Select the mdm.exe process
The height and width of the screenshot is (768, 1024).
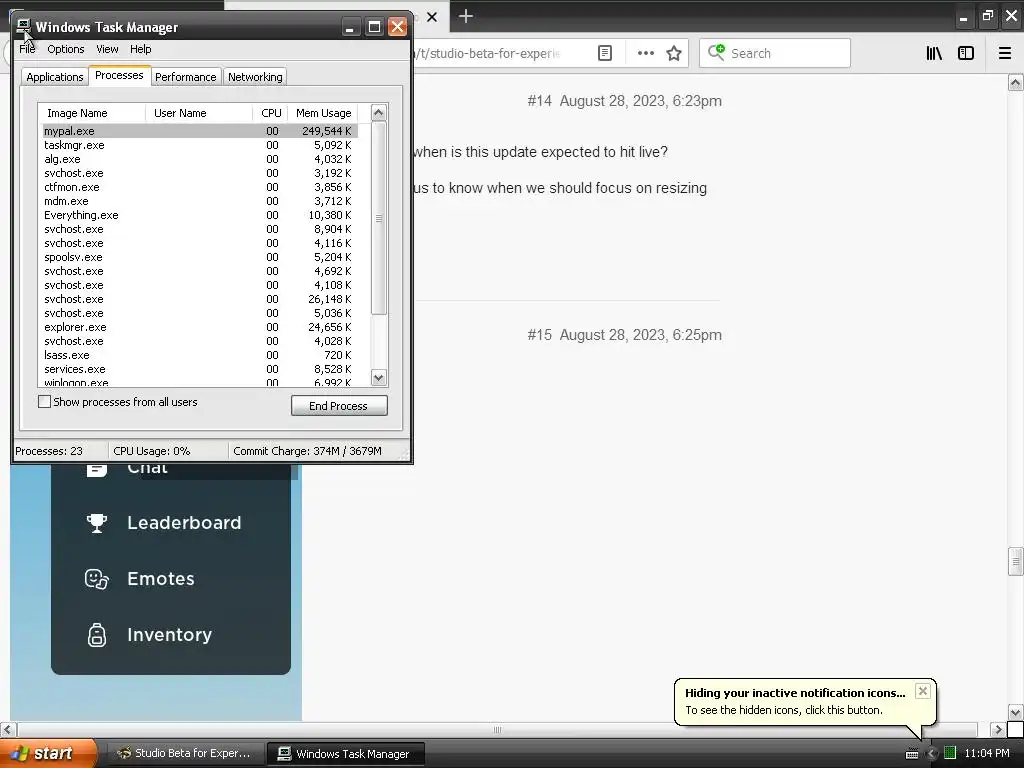pos(200,201)
